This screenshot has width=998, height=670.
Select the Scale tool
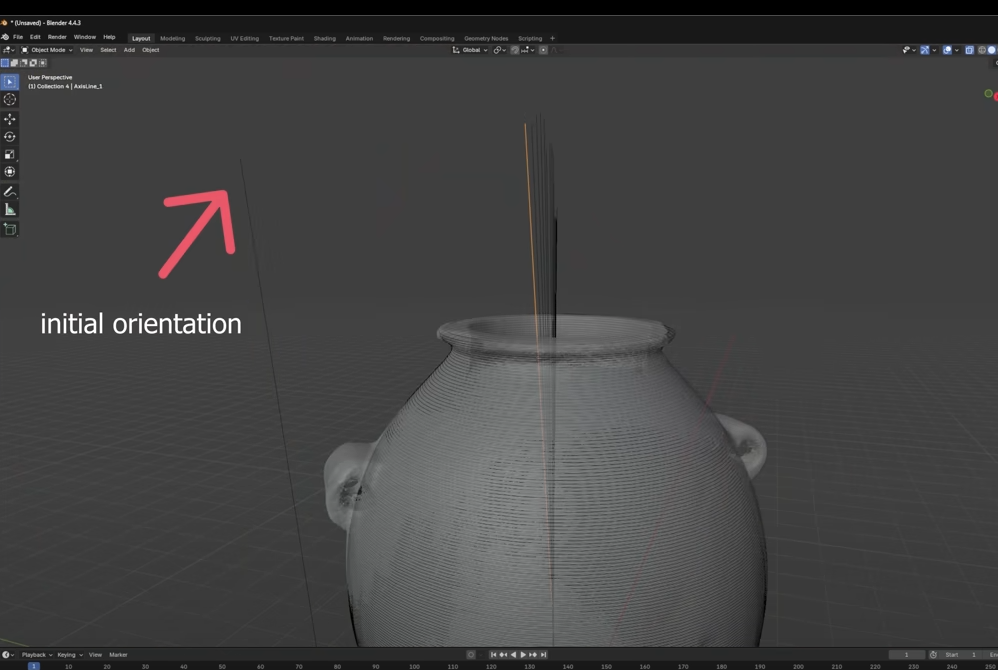[10, 155]
